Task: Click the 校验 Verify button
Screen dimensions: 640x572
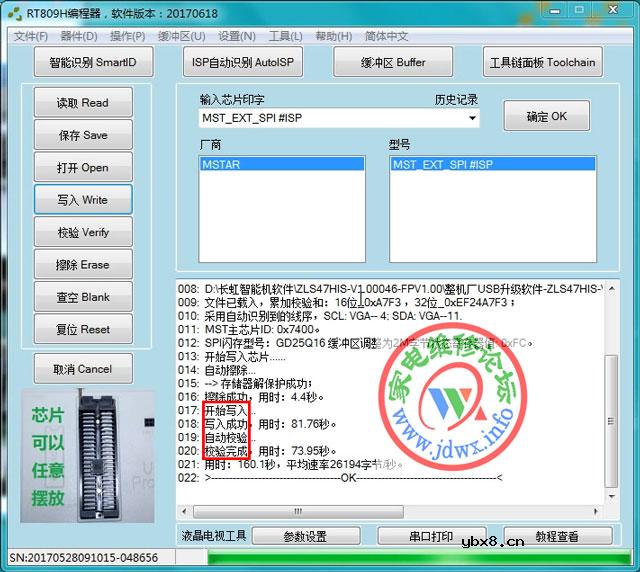Action: 83,232
